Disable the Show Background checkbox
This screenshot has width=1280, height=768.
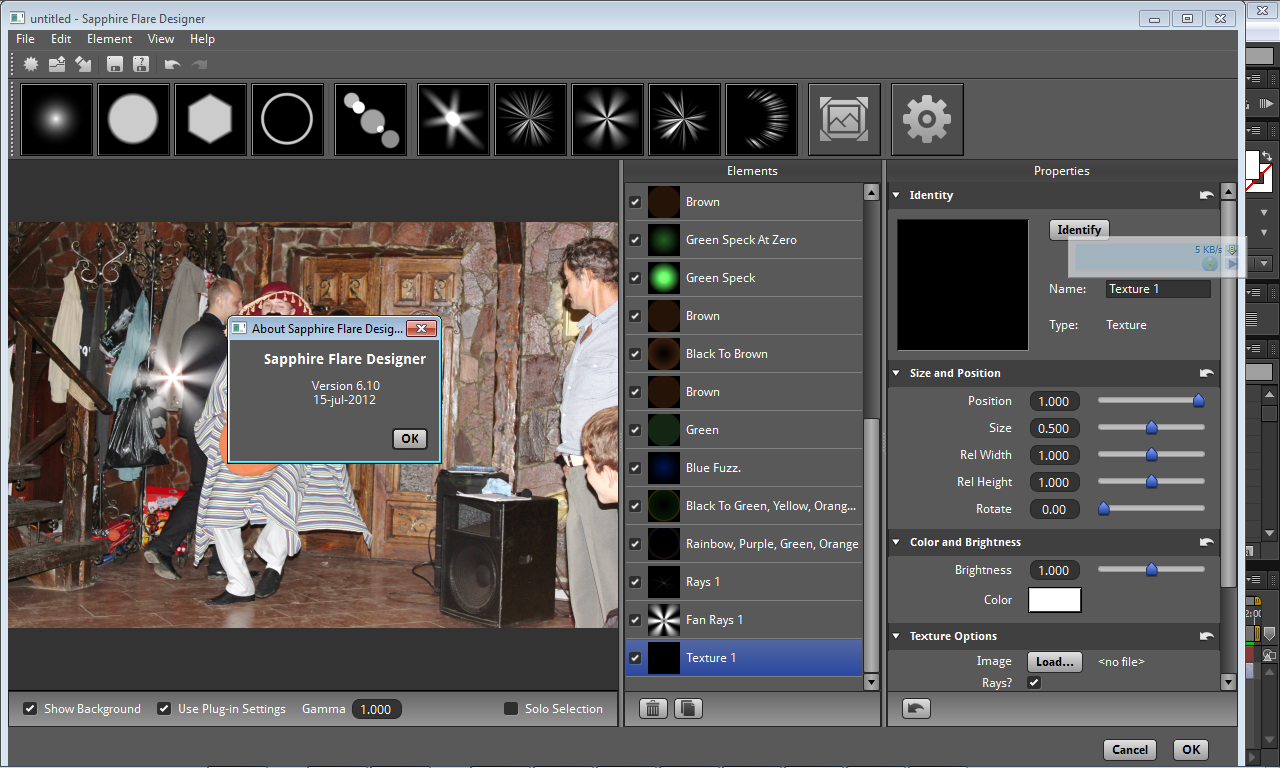(30, 709)
